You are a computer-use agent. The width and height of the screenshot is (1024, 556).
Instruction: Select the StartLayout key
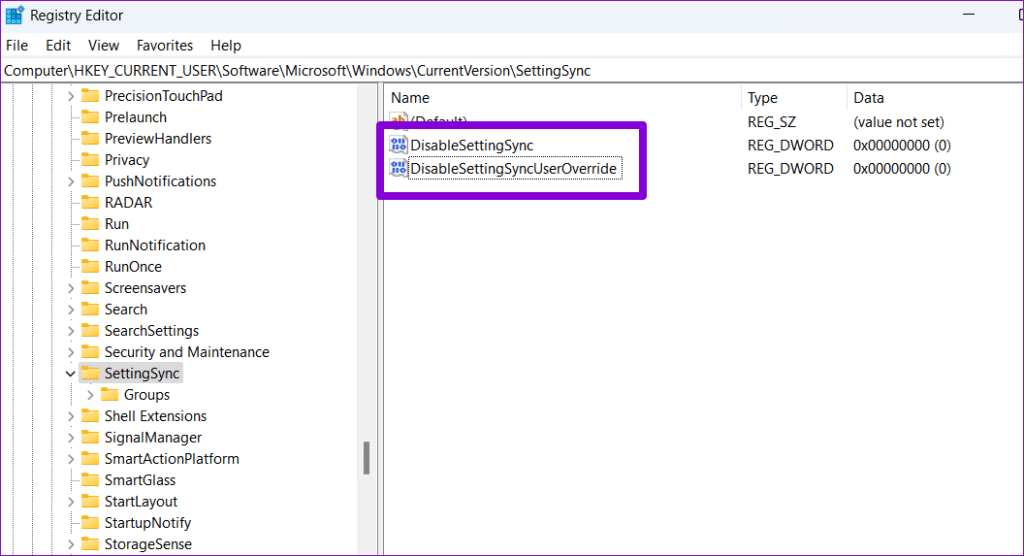click(141, 502)
